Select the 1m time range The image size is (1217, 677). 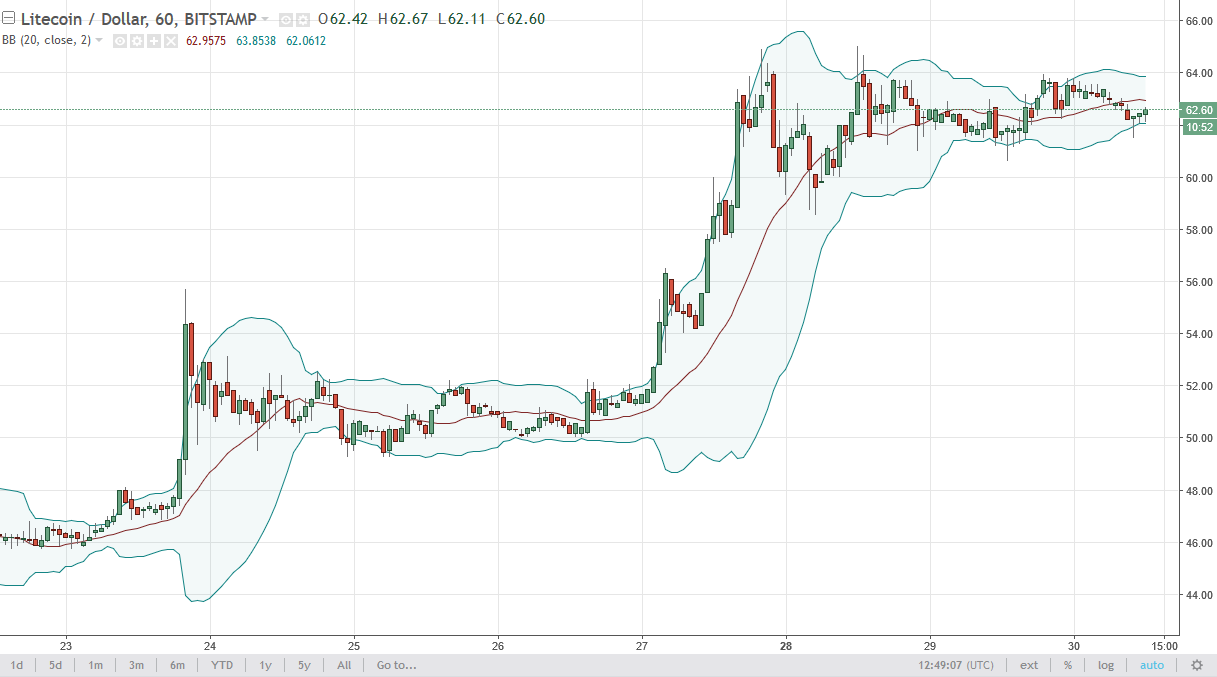click(95, 665)
